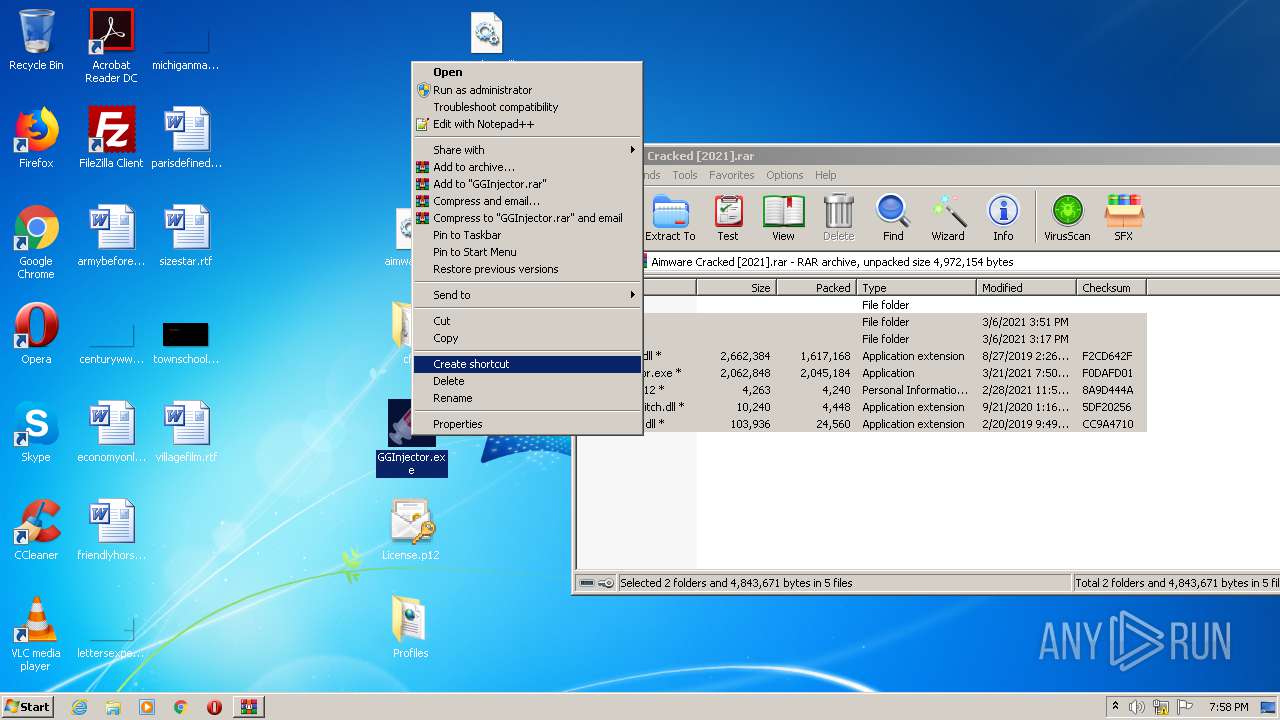Choose Cut from the context menu
Screen dimensions: 1280x720
(x=527, y=321)
